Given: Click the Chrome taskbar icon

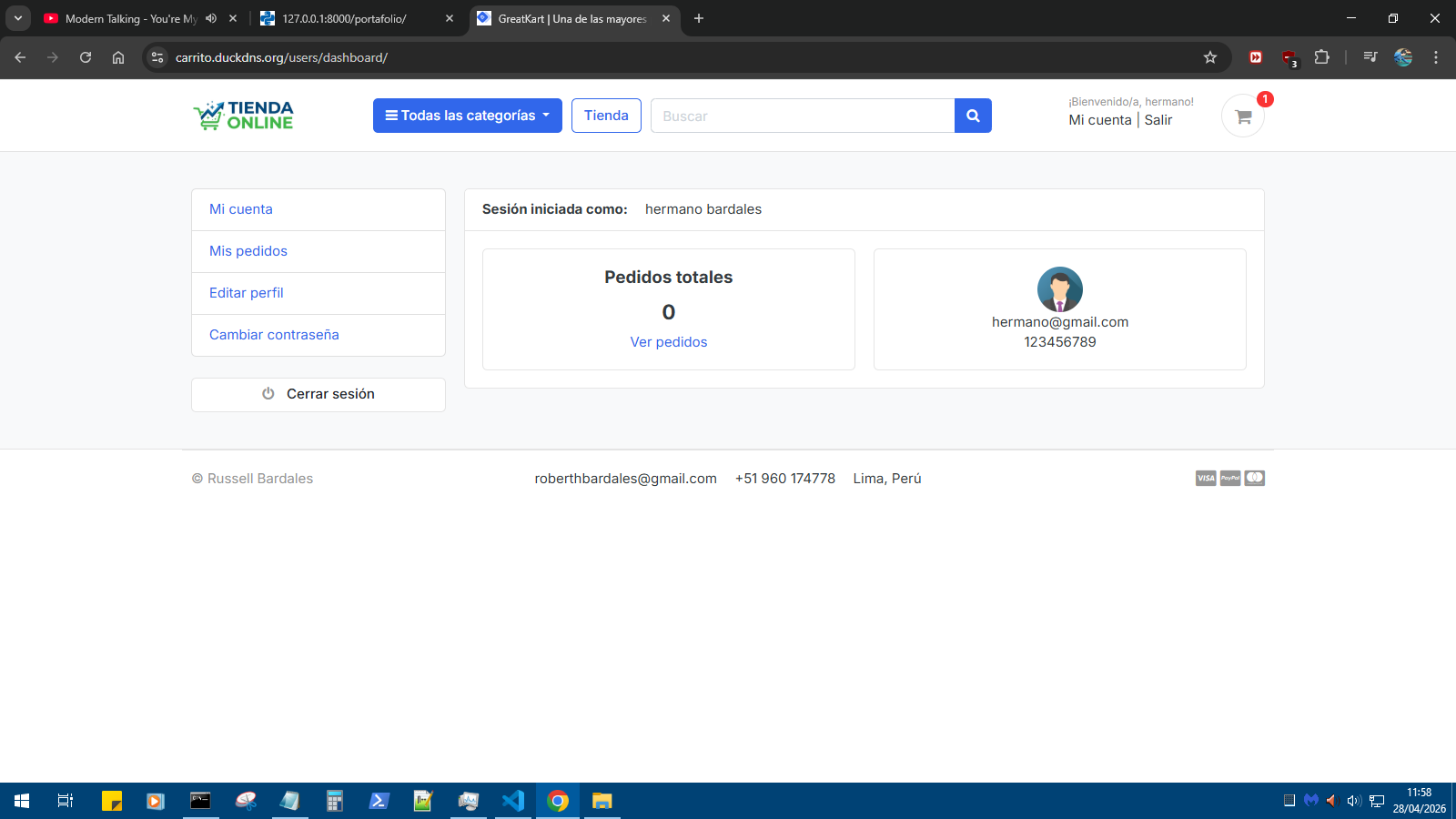Looking at the screenshot, I should pyautogui.click(x=558, y=801).
